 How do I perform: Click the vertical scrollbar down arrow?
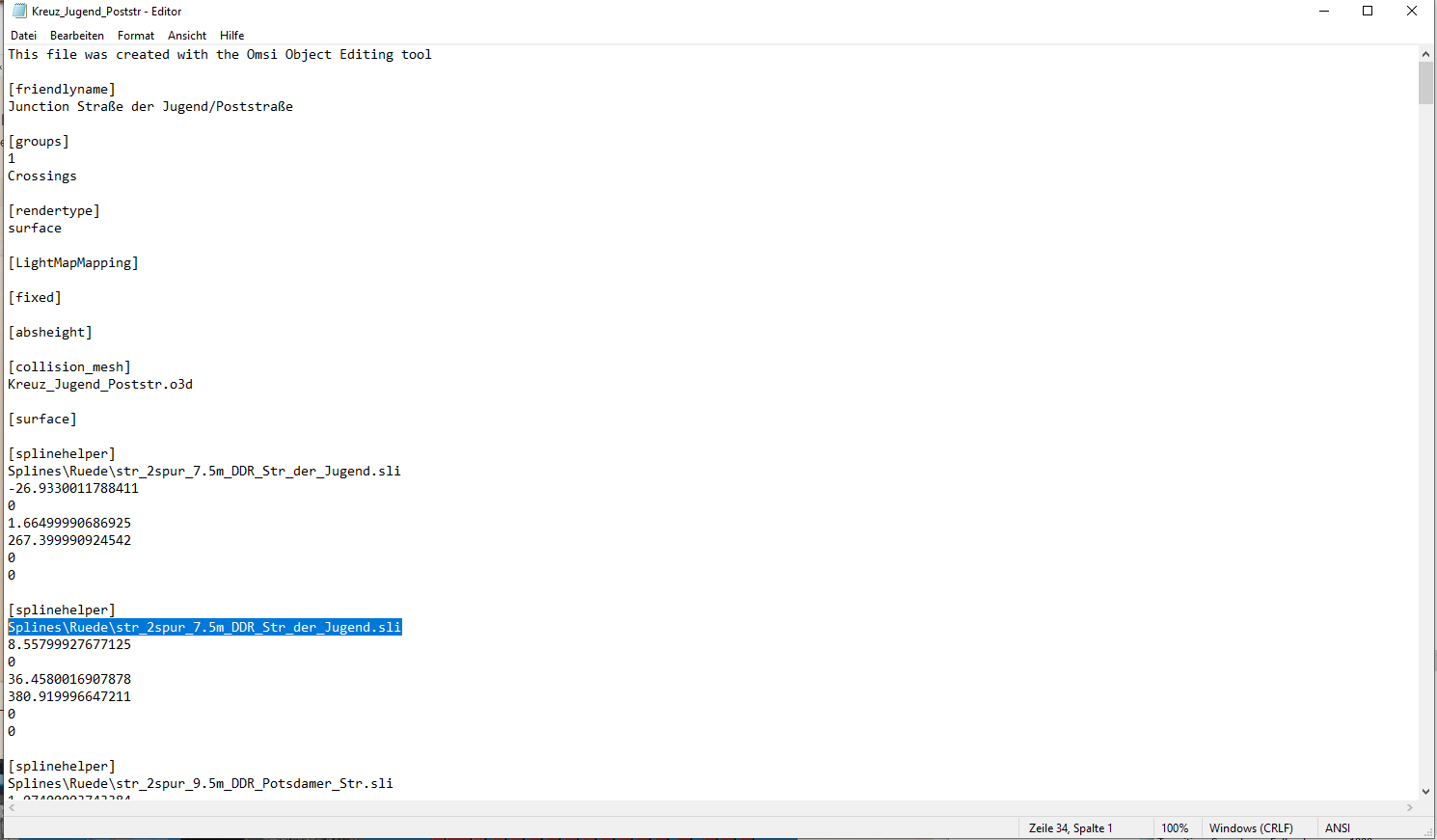point(1425,792)
